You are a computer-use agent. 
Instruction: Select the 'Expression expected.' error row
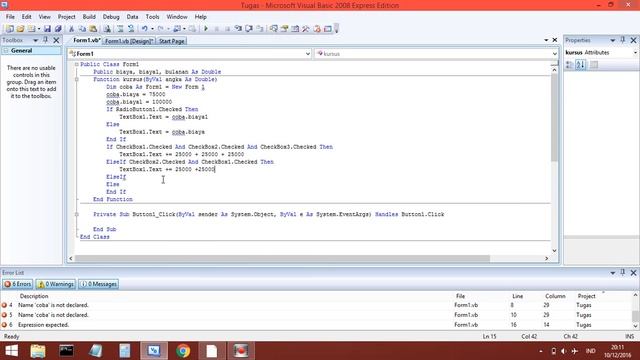(316, 325)
